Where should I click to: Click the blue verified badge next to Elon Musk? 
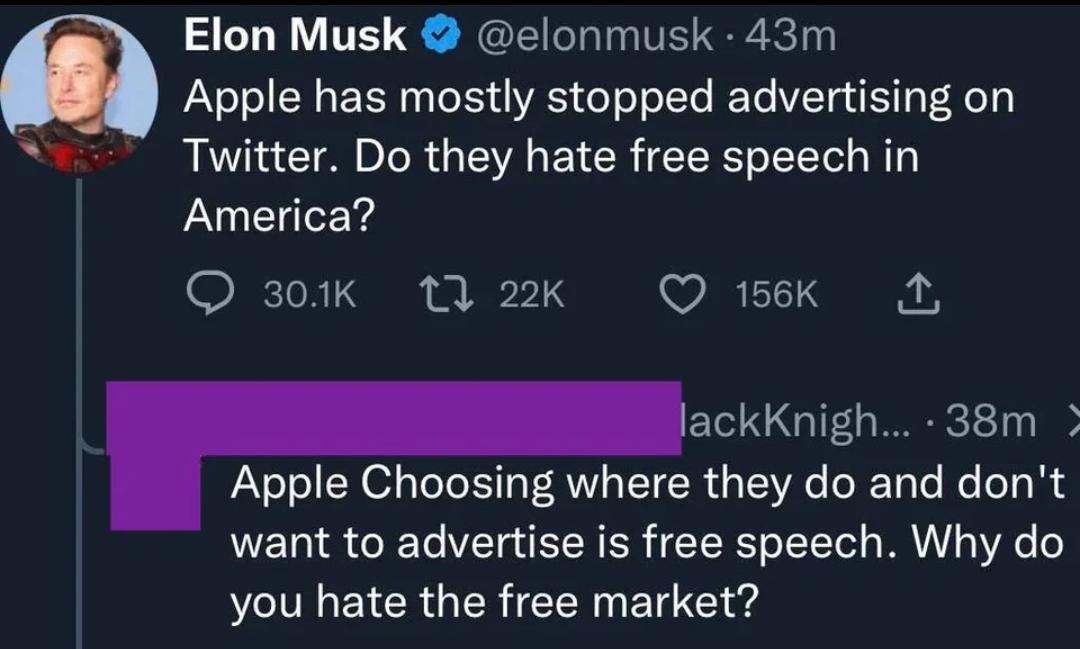click(x=442, y=33)
